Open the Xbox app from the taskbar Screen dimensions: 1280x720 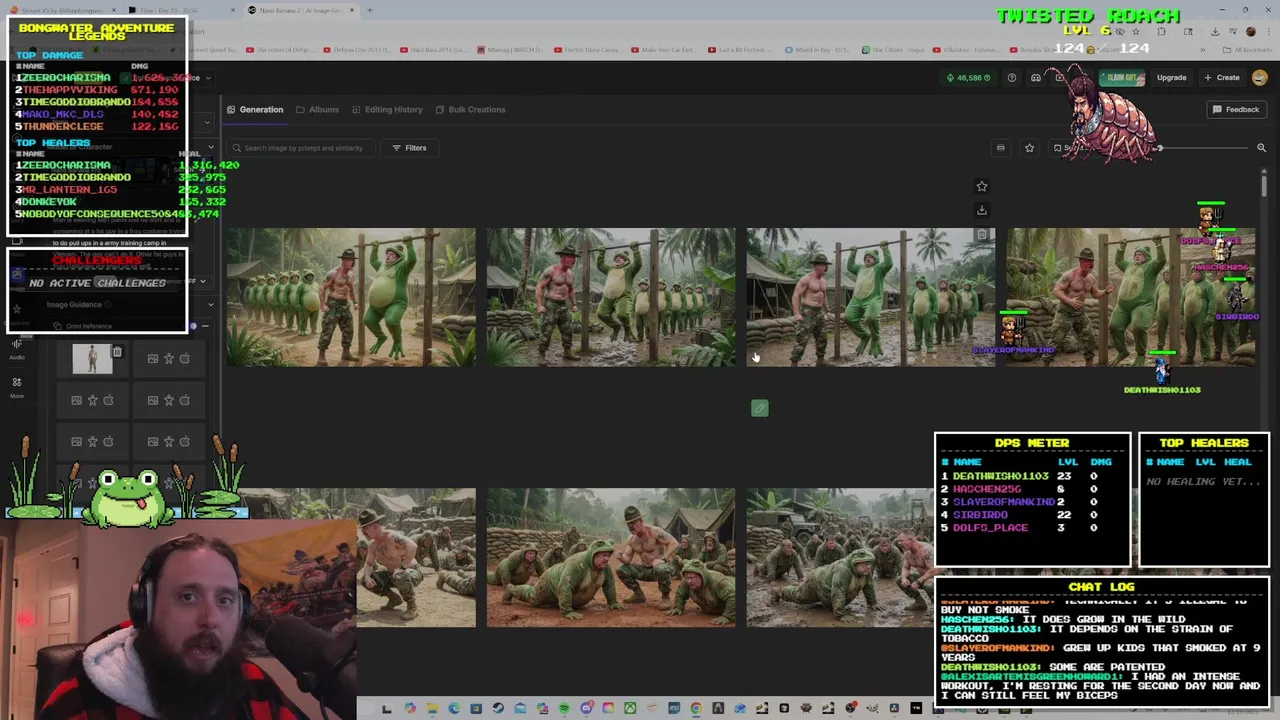[630, 709]
